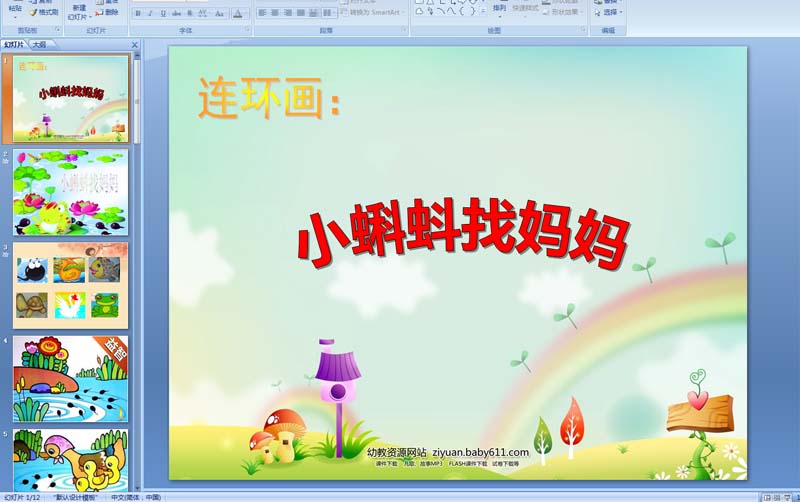Switch to Slide Sorter view in status bar
Image resolution: width=800 pixels, height=502 pixels.
777,497
